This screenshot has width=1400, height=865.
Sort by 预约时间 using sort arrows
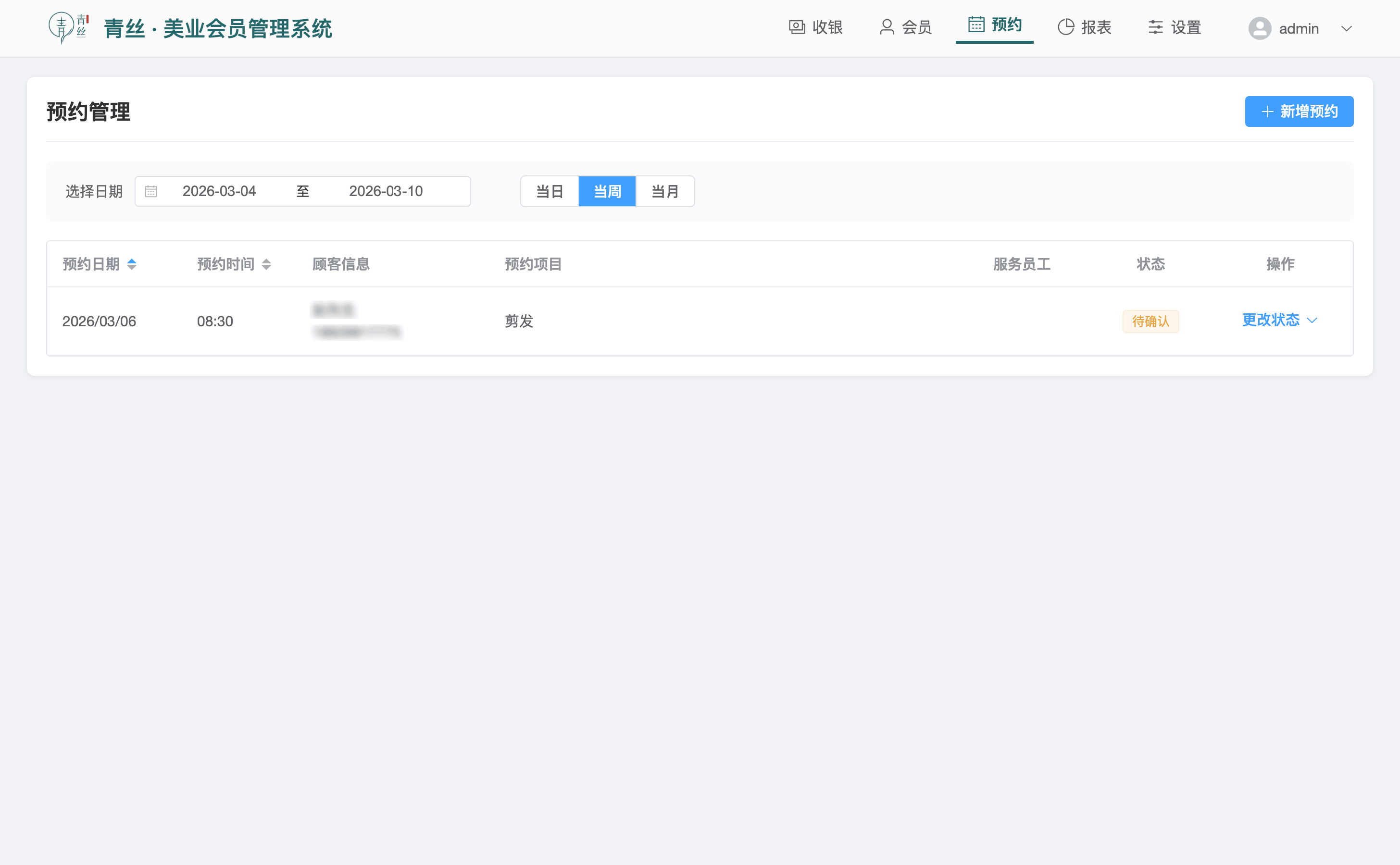pyautogui.click(x=266, y=264)
